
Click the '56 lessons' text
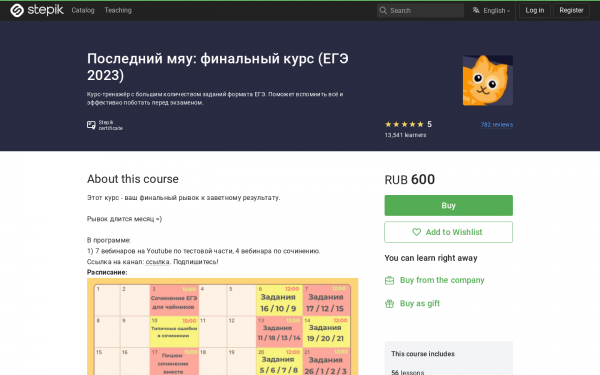click(x=408, y=372)
